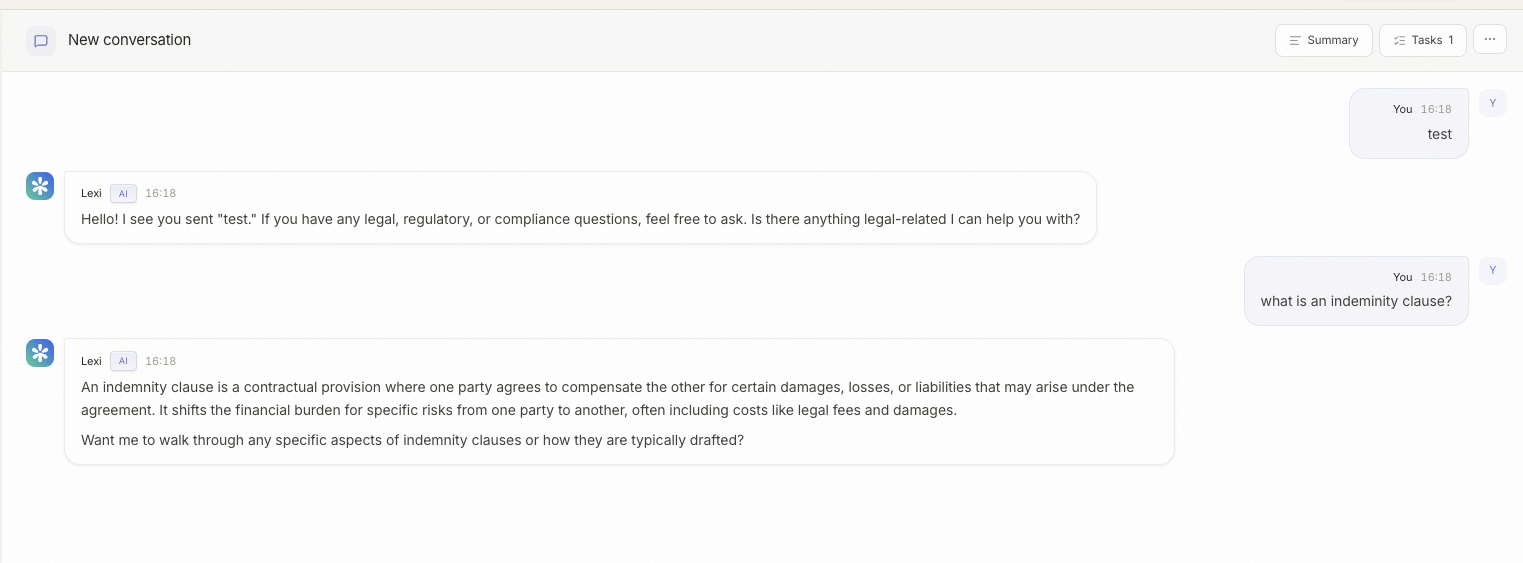Click the Lexi name on the greeting reply
This screenshot has height=563, width=1523.
point(91,193)
